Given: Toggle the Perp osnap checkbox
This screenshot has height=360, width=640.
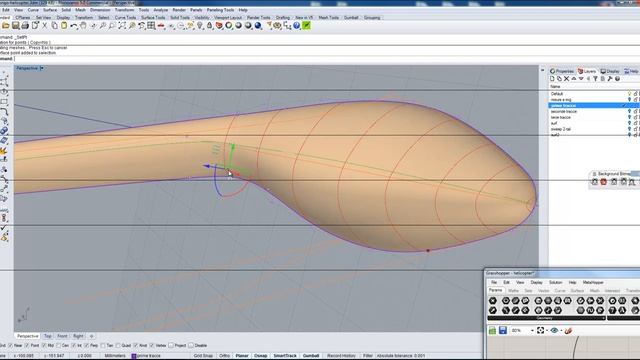Looking at the screenshot, I should tap(86, 345).
